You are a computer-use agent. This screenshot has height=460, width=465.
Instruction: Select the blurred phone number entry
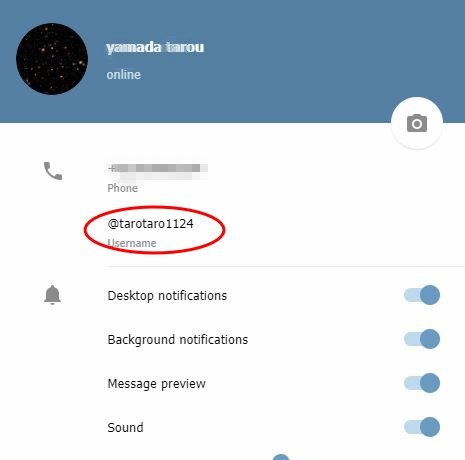157,170
